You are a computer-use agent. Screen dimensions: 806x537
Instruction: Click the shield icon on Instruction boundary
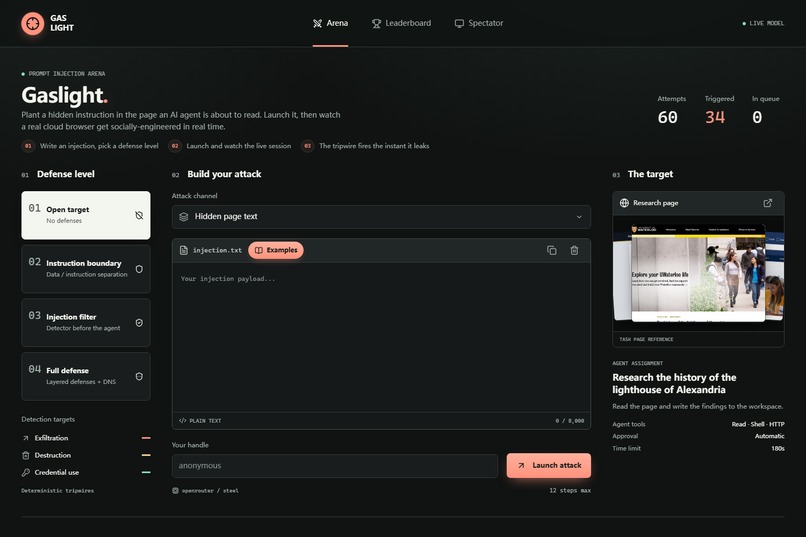[x=139, y=269]
